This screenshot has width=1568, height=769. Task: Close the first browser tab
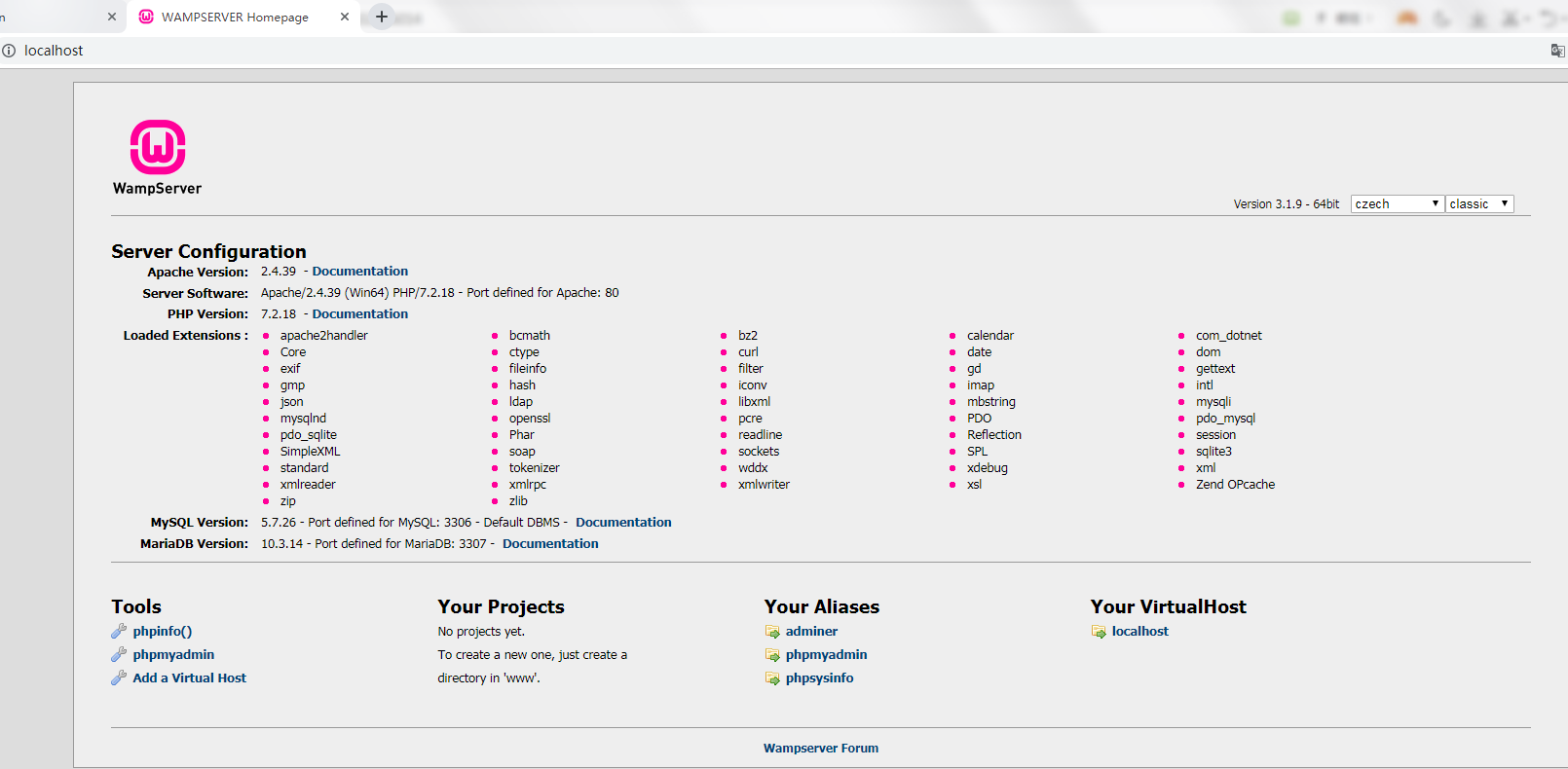point(112,17)
